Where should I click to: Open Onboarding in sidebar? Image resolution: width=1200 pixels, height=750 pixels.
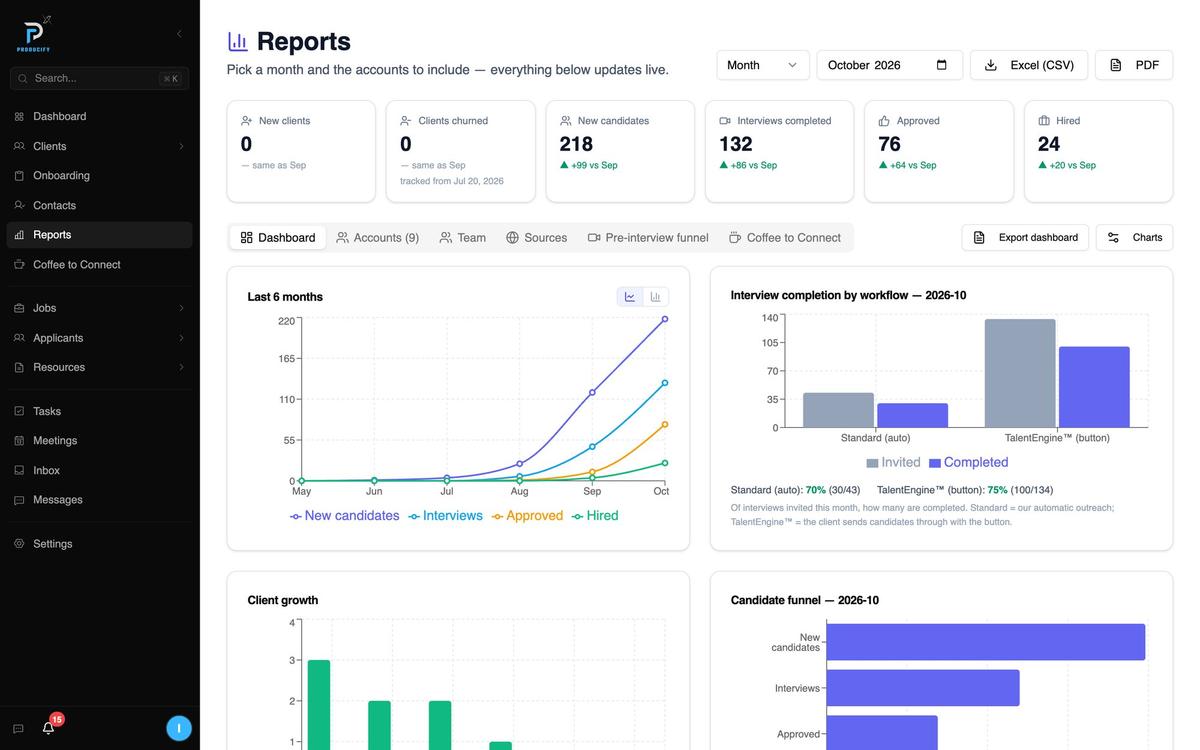click(x=100, y=175)
